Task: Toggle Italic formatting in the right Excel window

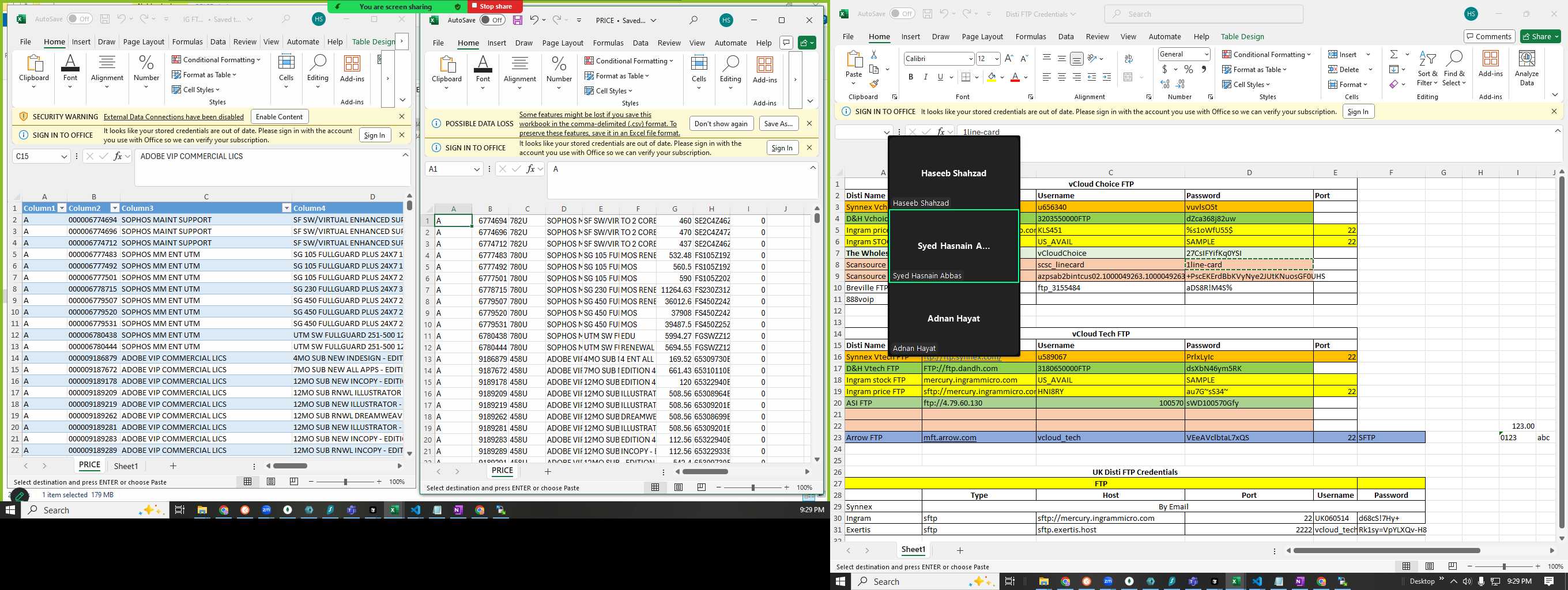Action: 925,77
